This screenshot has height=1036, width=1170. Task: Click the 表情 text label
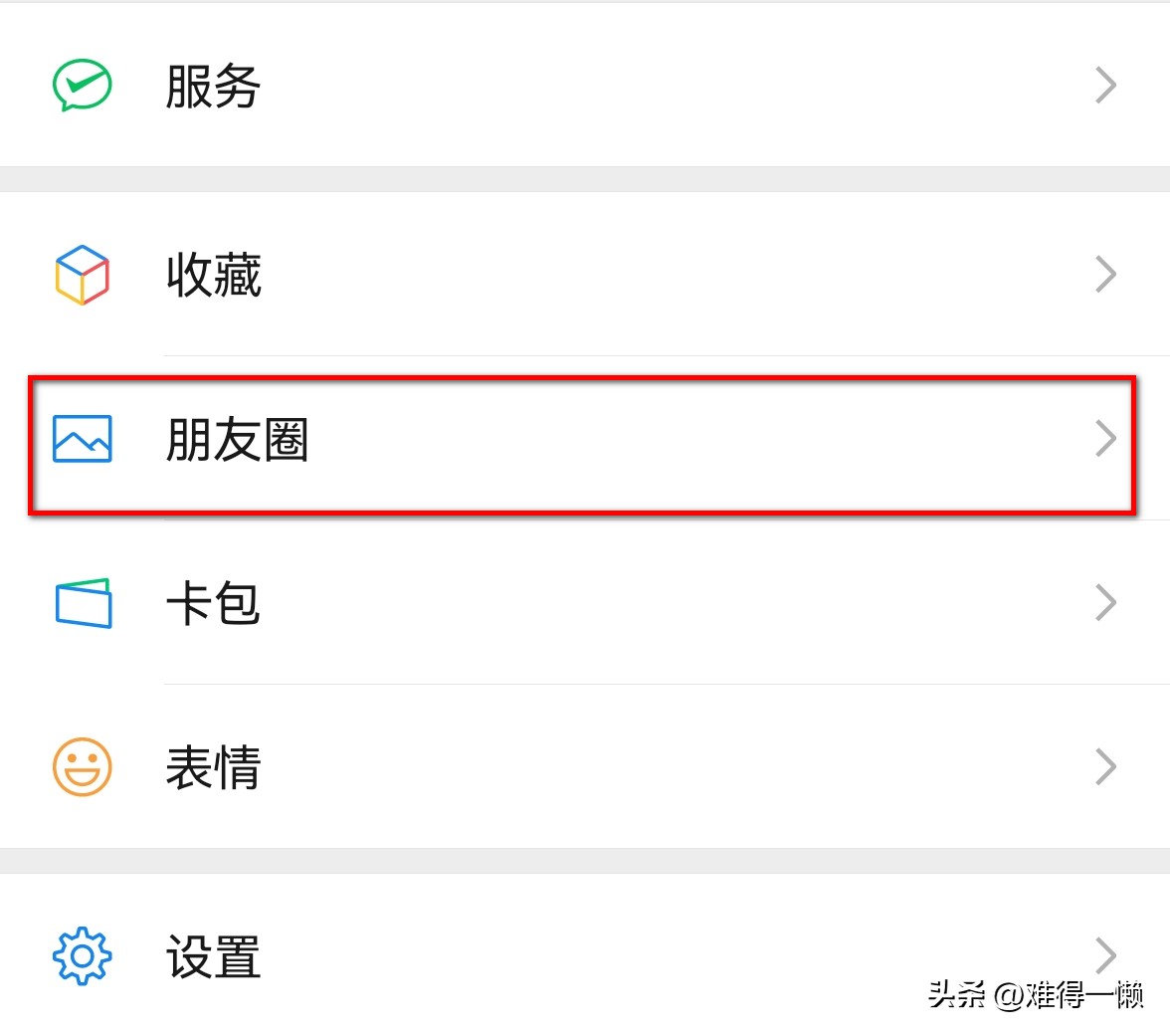213,767
